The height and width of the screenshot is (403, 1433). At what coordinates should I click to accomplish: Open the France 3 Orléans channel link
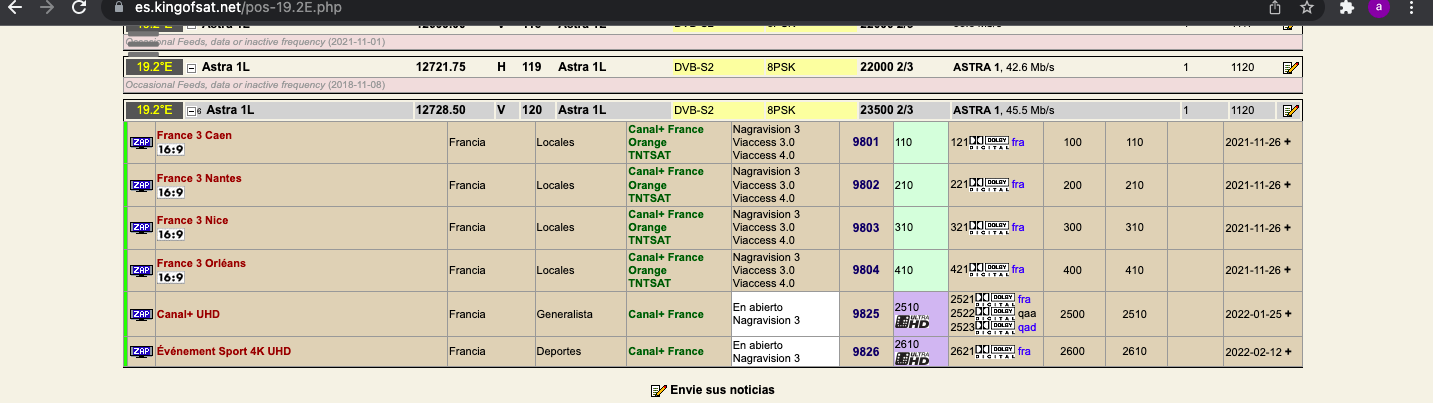[200, 263]
